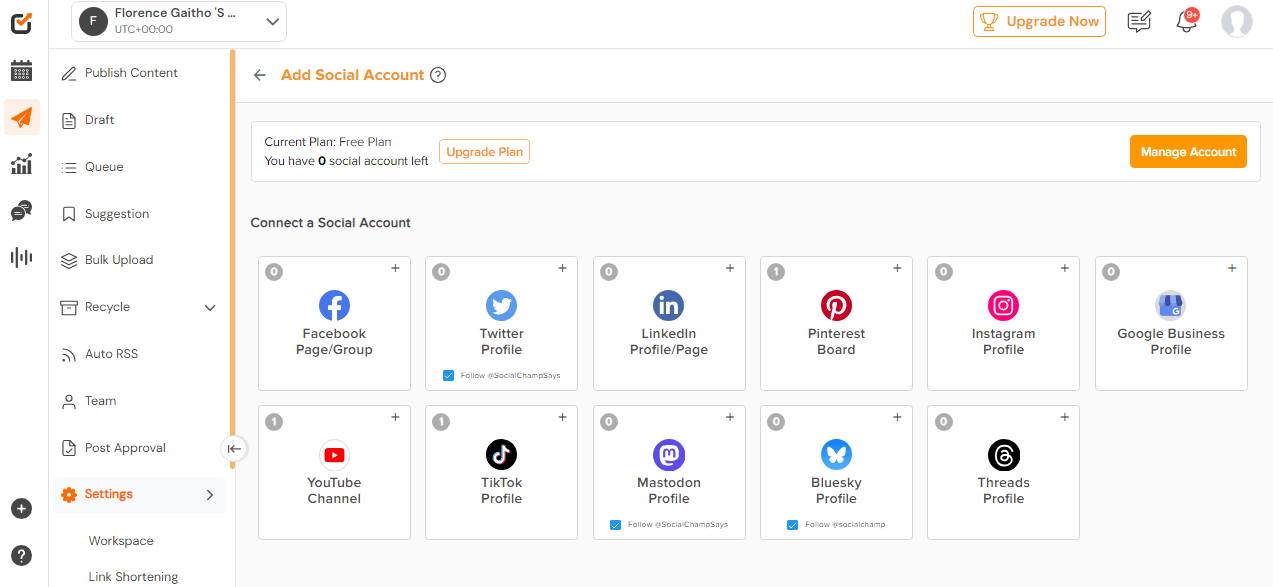Click the Bluesky butterfly icon
The image size is (1273, 587).
click(836, 455)
